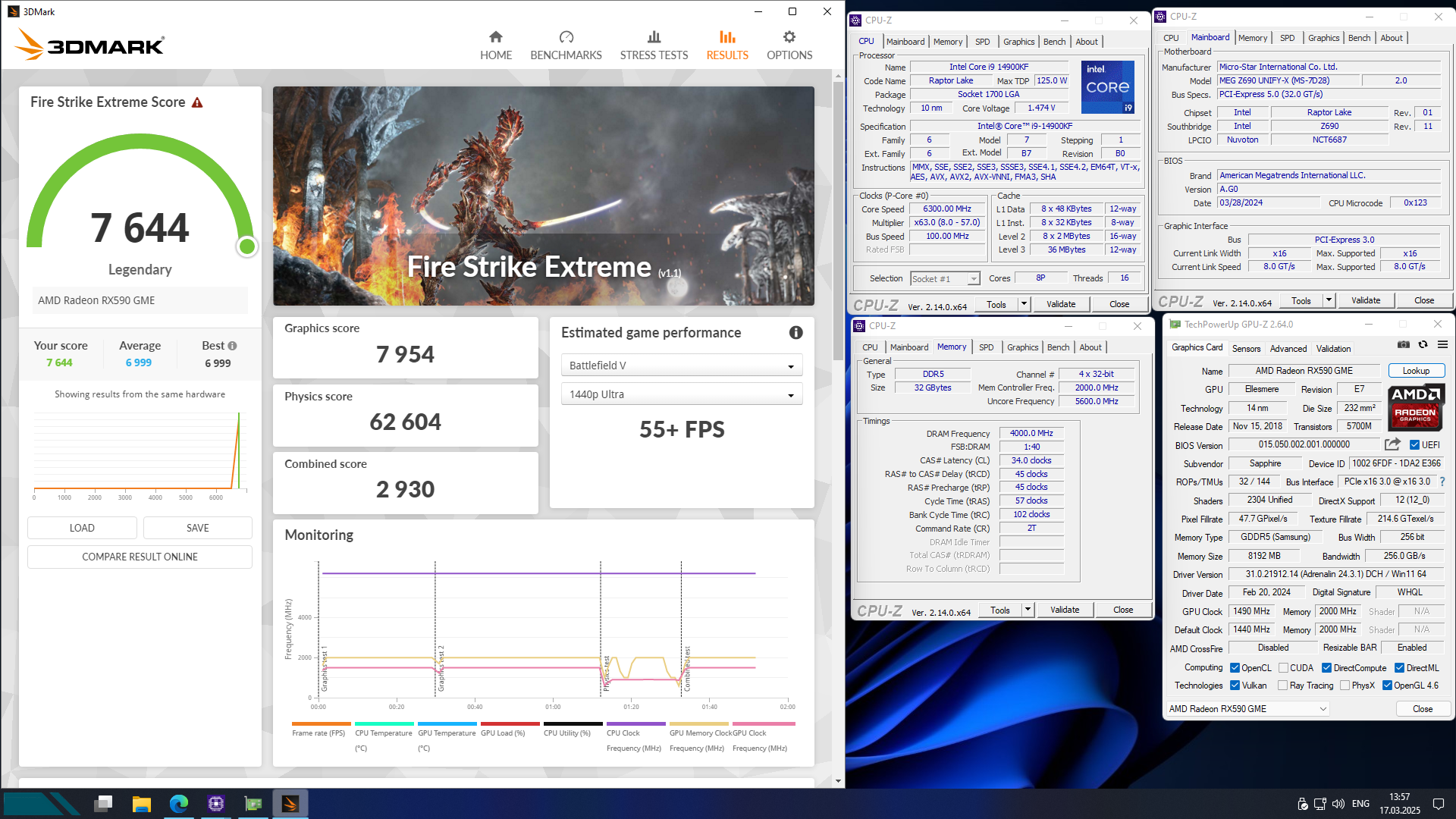The height and width of the screenshot is (819, 1456).
Task: Toggle DirectCompute checkbox in GPU-Z
Action: [1326, 668]
